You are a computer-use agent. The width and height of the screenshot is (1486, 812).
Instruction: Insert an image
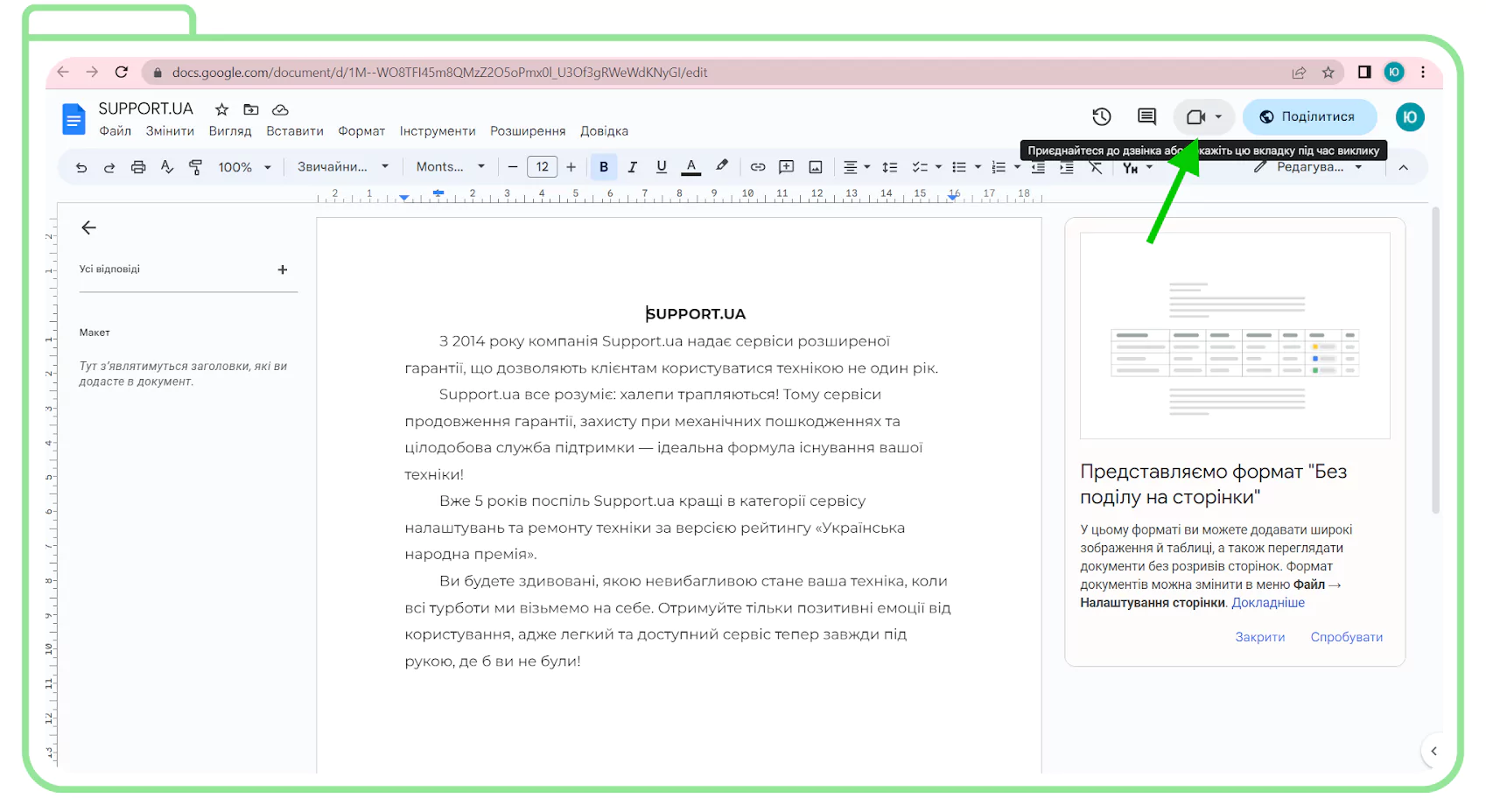pos(816,167)
